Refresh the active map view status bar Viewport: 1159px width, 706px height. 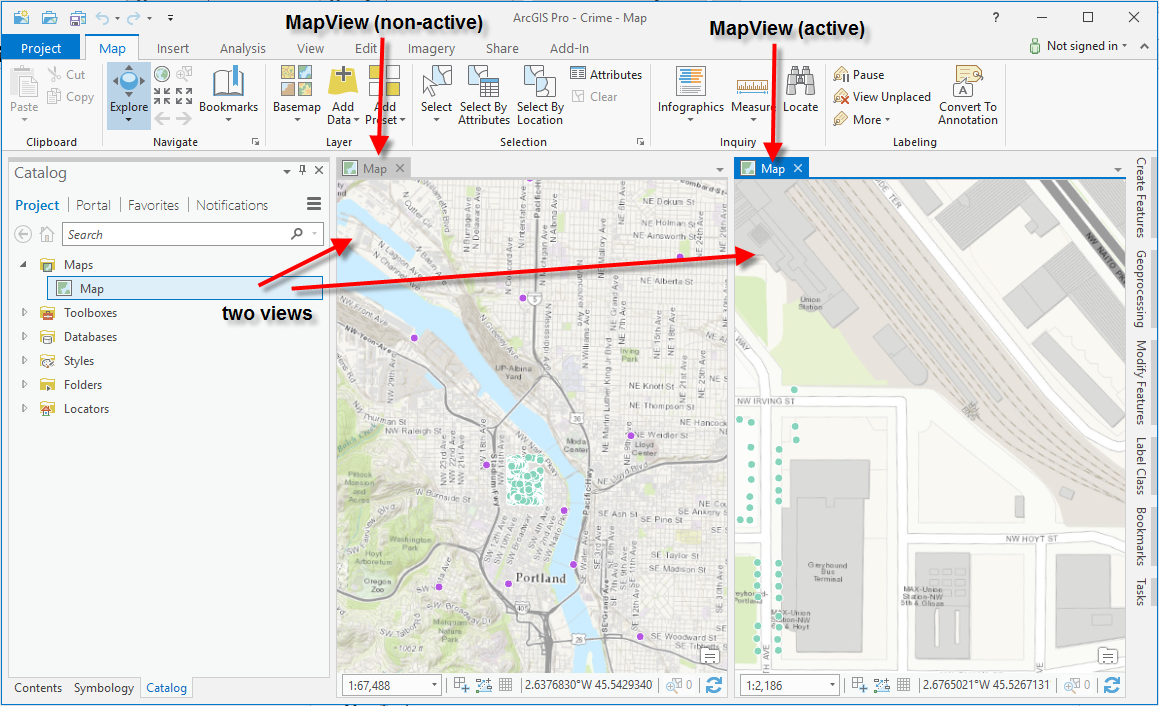1112,685
